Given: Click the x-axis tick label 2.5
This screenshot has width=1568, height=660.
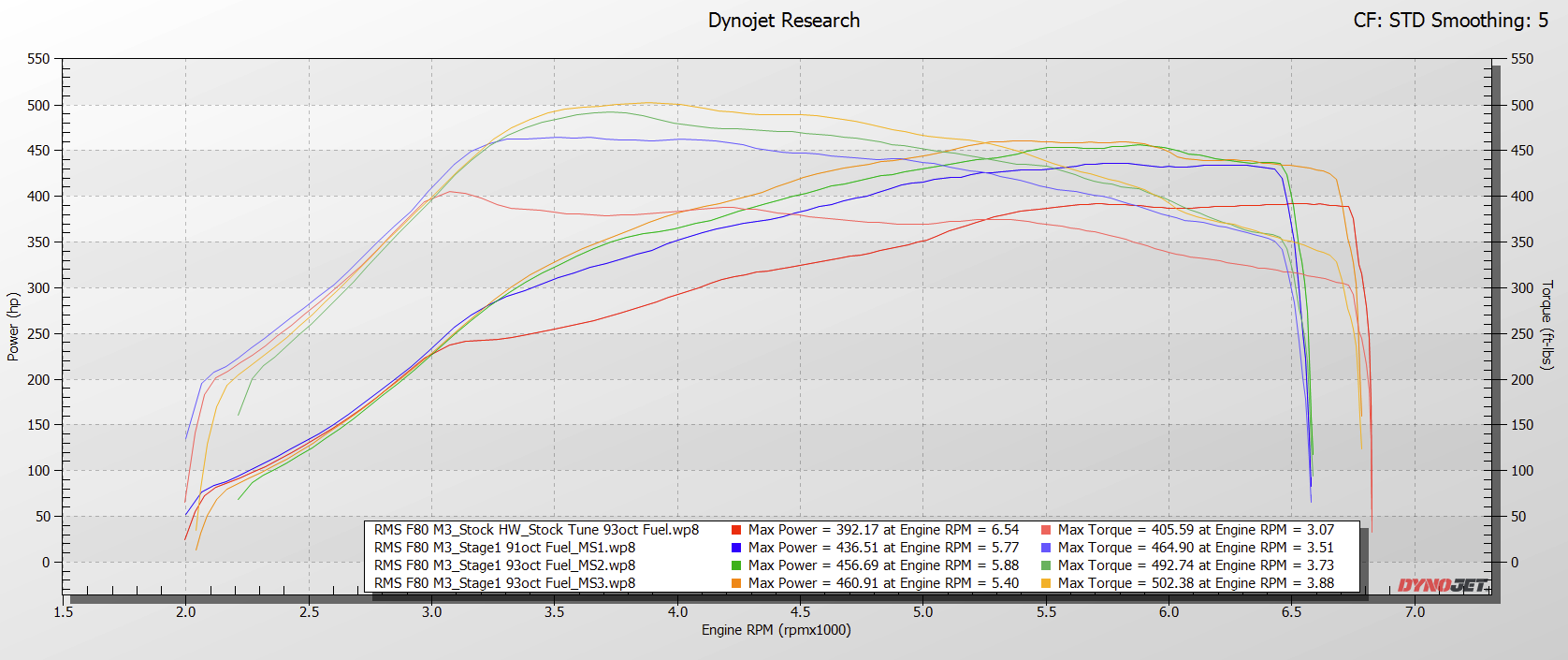Looking at the screenshot, I should 309,612.
